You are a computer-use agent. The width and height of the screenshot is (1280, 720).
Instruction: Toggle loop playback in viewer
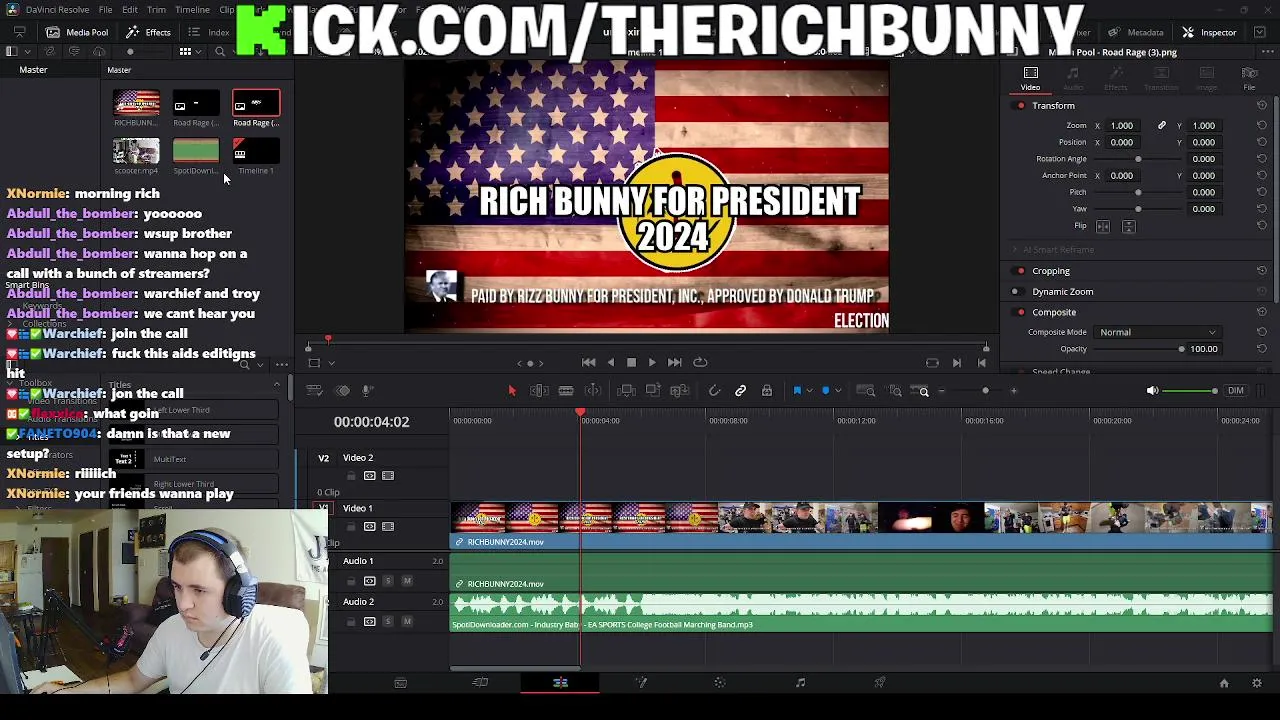(x=700, y=363)
